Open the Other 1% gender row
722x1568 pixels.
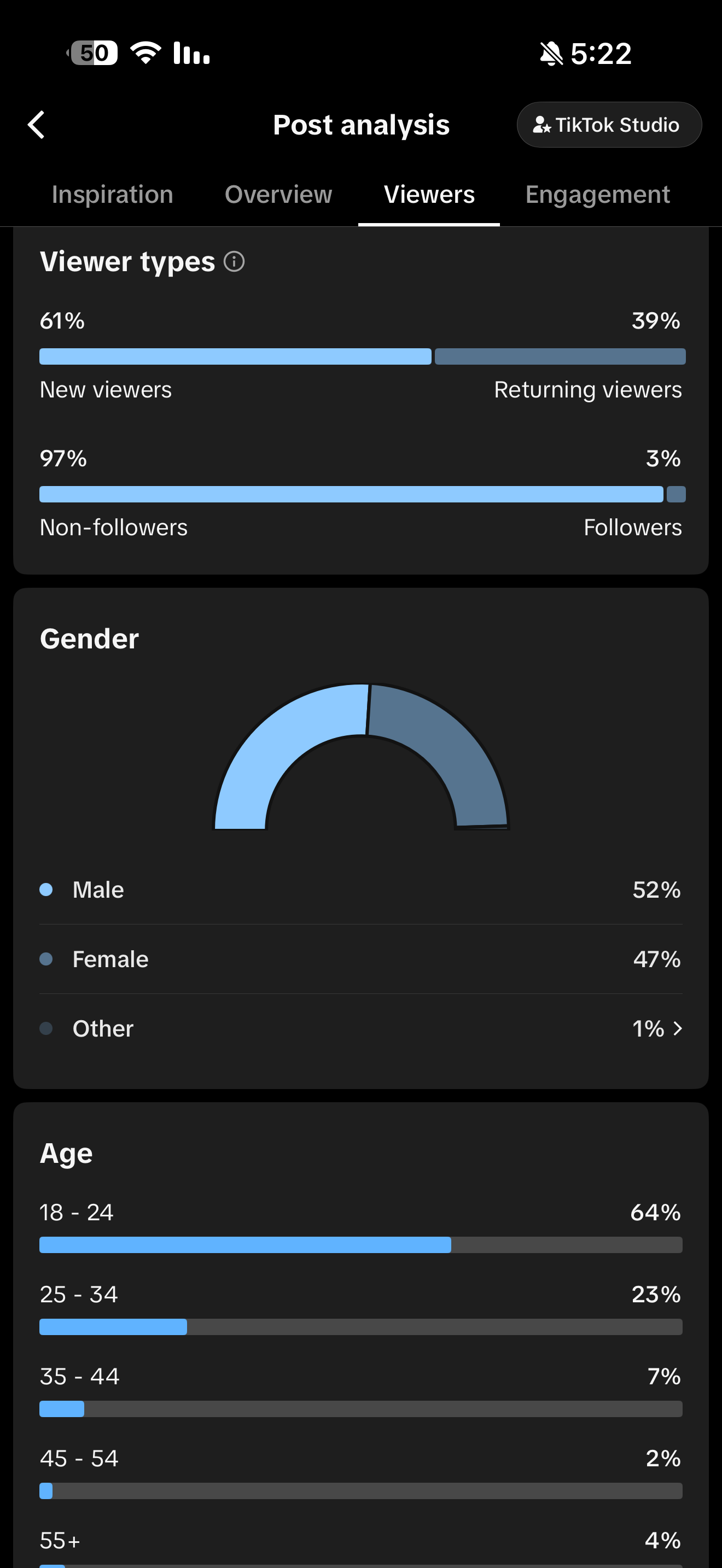tap(361, 1029)
